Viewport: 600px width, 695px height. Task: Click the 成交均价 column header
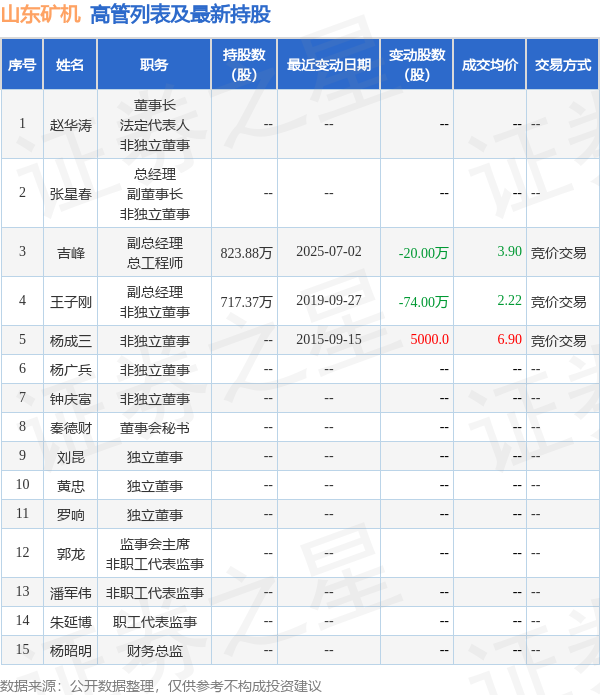pos(490,65)
